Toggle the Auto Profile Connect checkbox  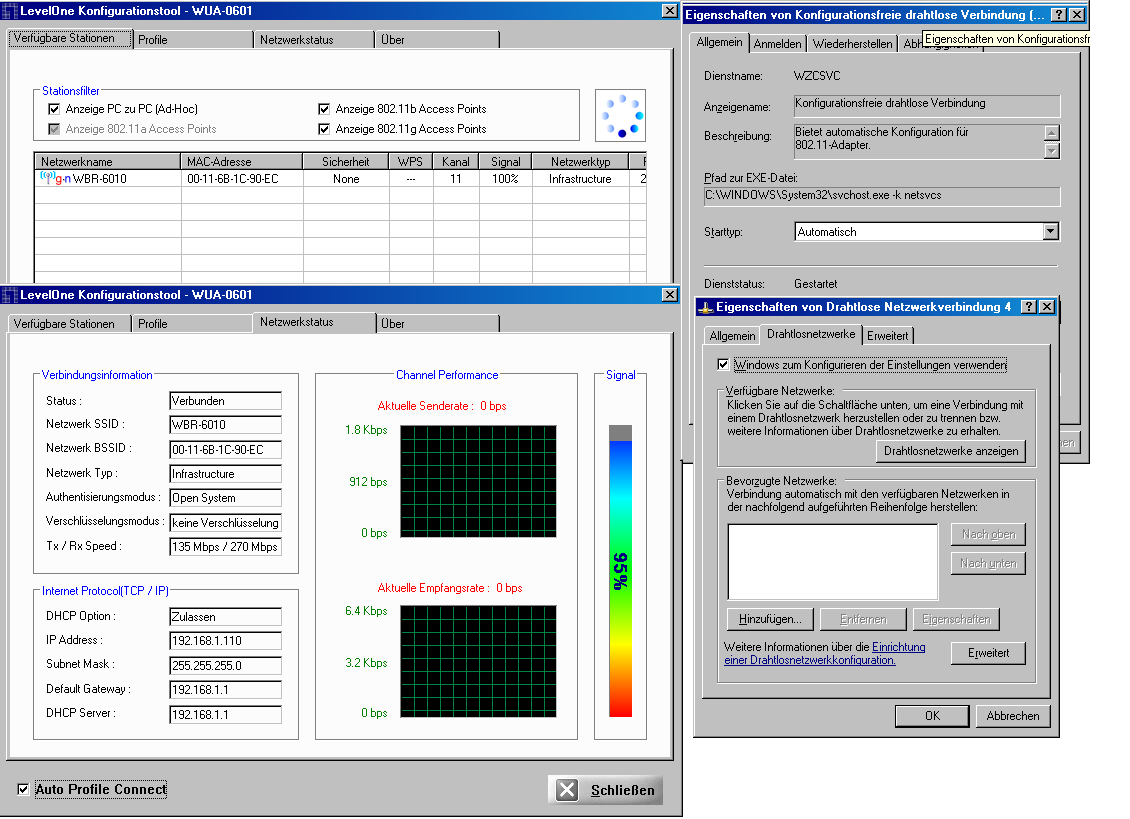[23, 789]
